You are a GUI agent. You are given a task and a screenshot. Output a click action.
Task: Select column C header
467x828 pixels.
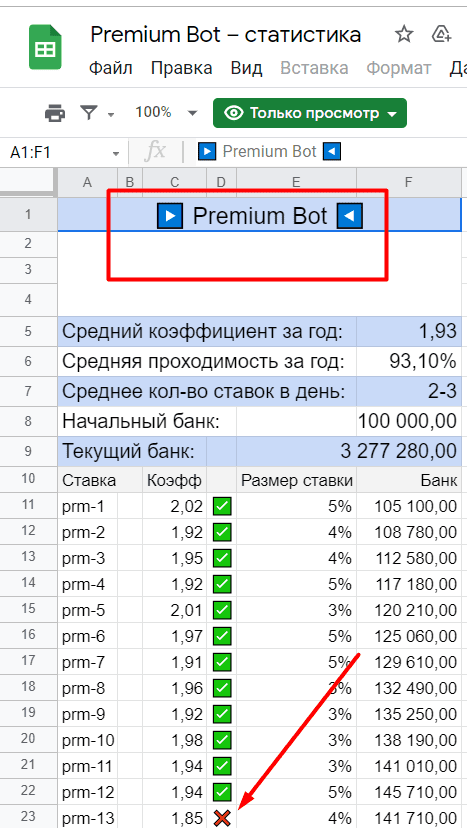coord(175,183)
